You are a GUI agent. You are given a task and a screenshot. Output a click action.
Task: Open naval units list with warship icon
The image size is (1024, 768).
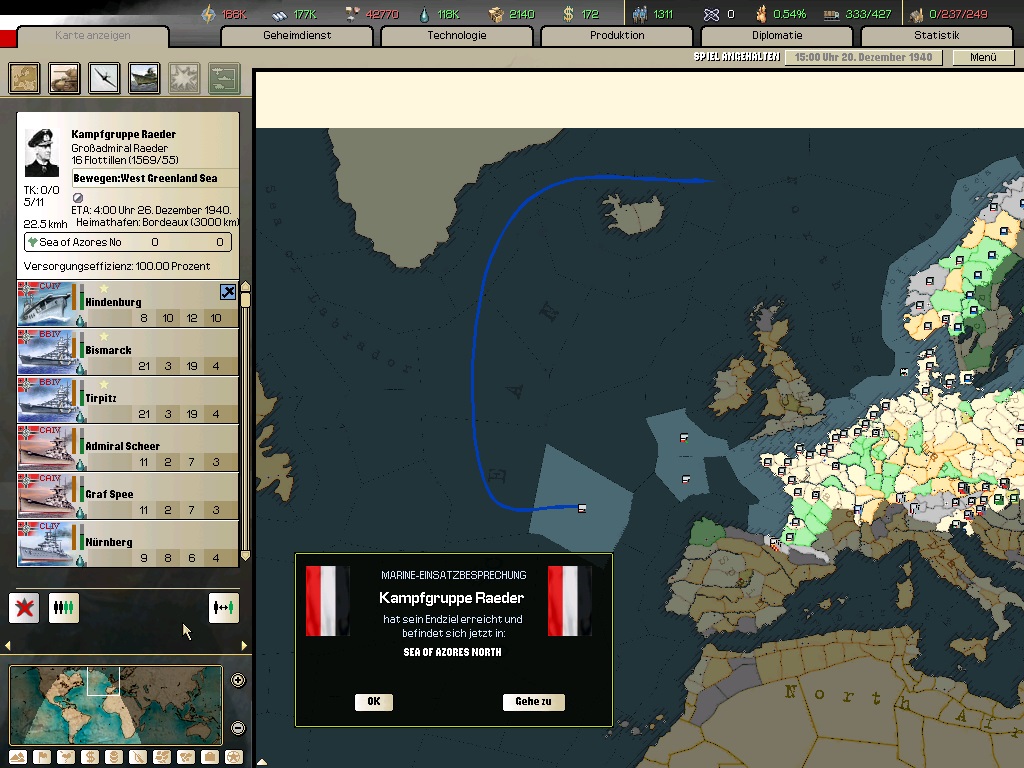[x=144, y=78]
